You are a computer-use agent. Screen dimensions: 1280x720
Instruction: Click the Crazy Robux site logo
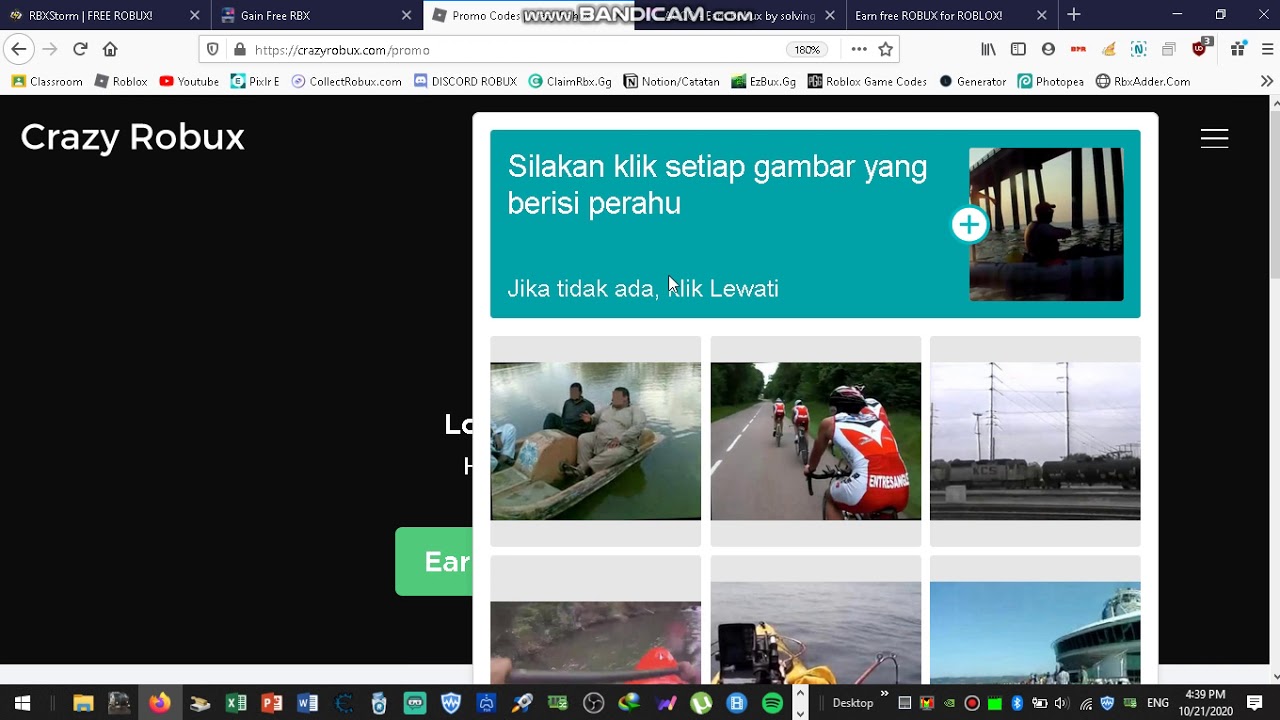point(132,138)
